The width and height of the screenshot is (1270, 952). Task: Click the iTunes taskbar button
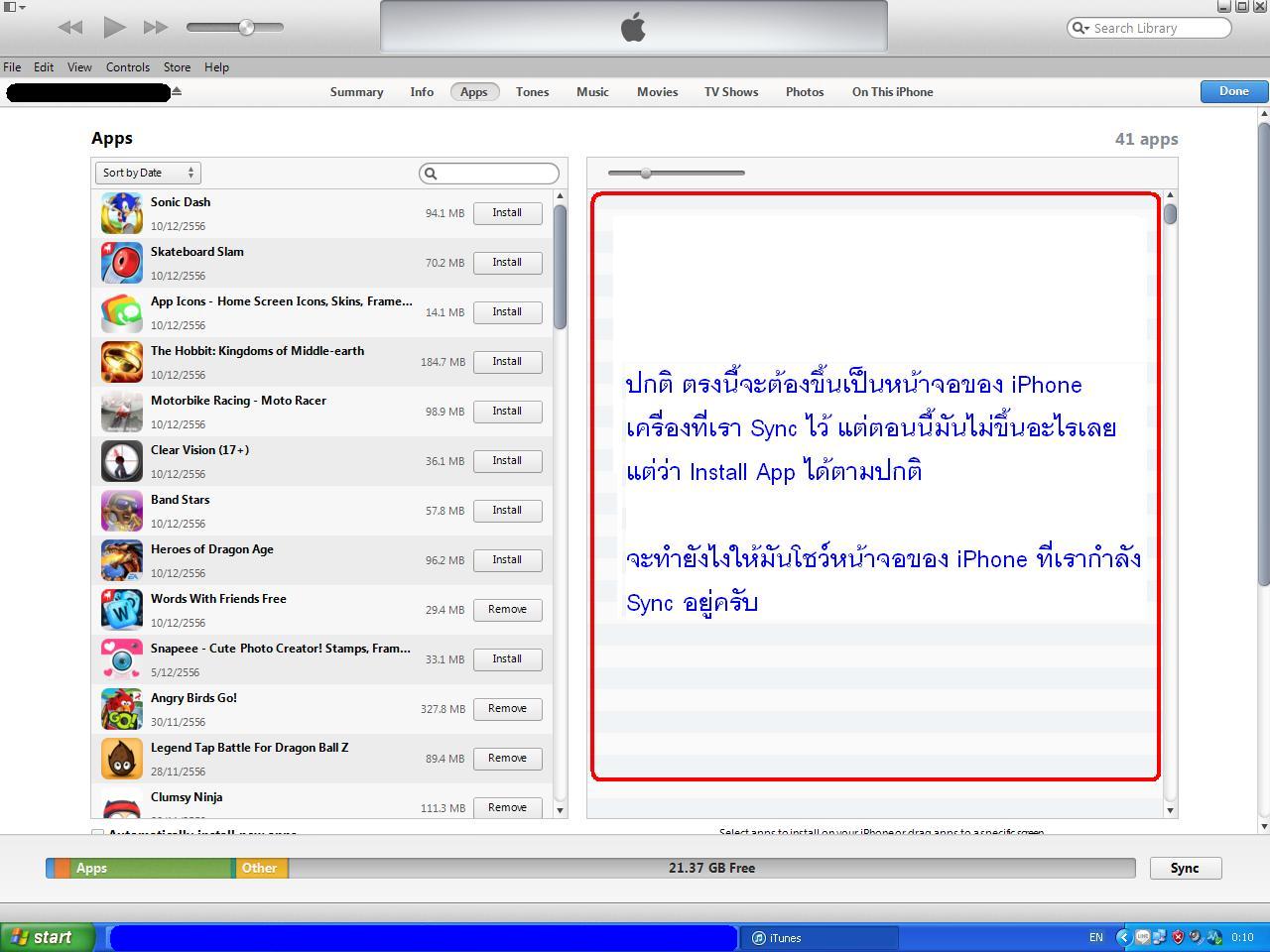(820, 938)
